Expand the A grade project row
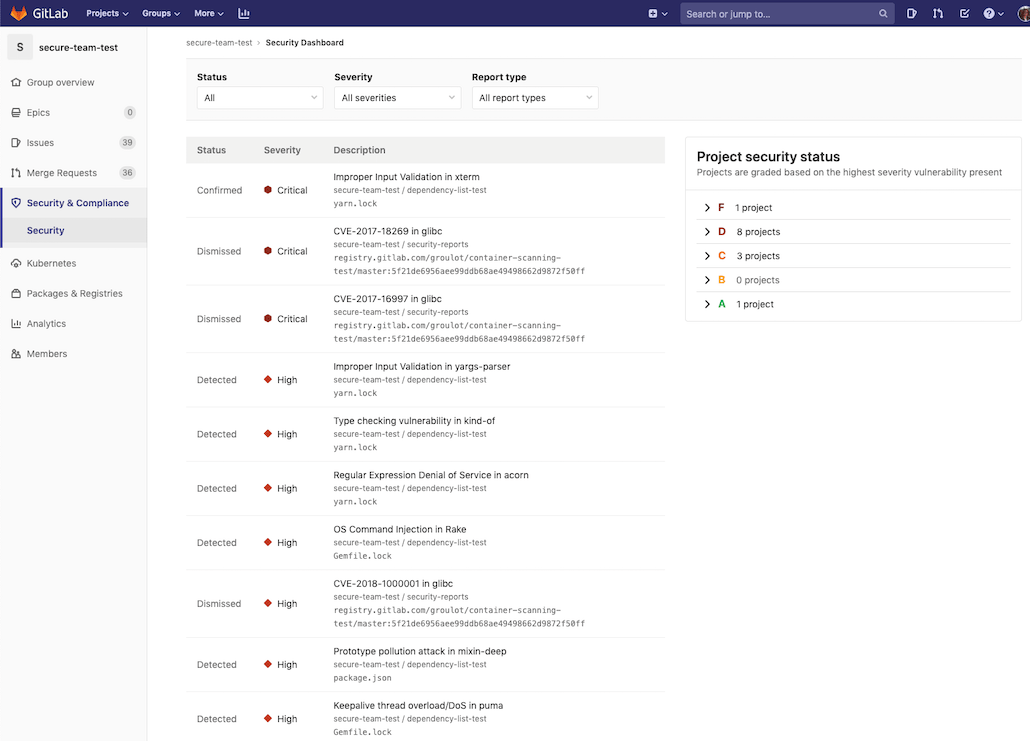1030x741 pixels. pos(708,304)
